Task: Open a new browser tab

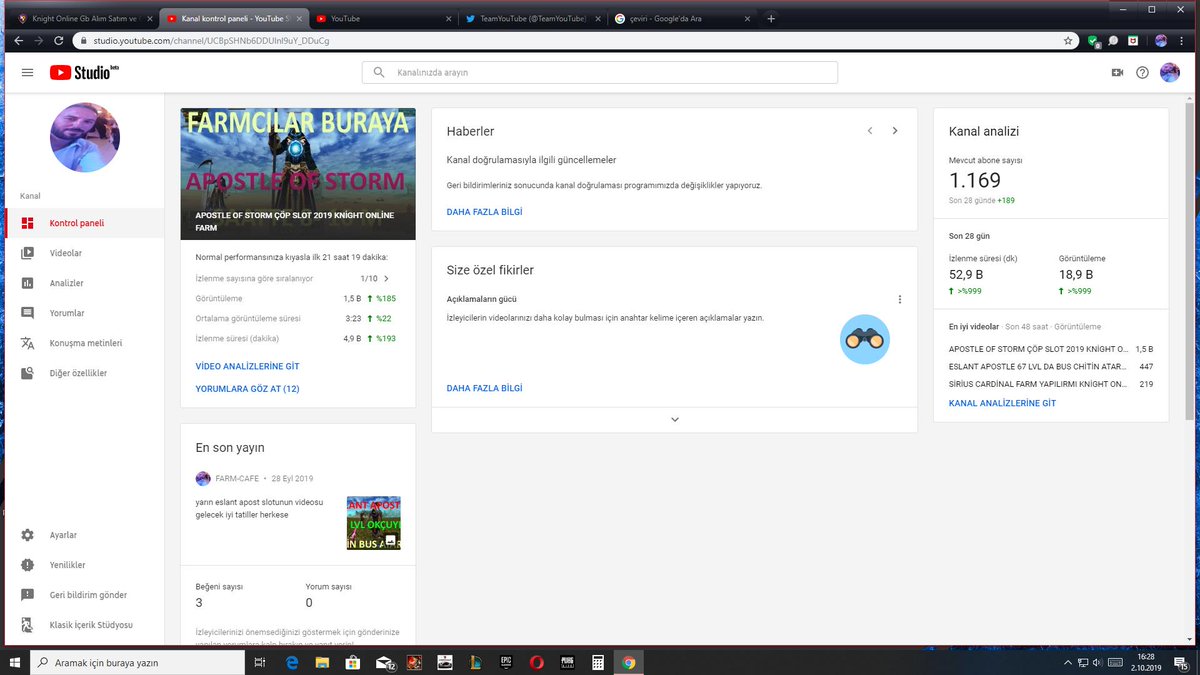Action: 771,18
